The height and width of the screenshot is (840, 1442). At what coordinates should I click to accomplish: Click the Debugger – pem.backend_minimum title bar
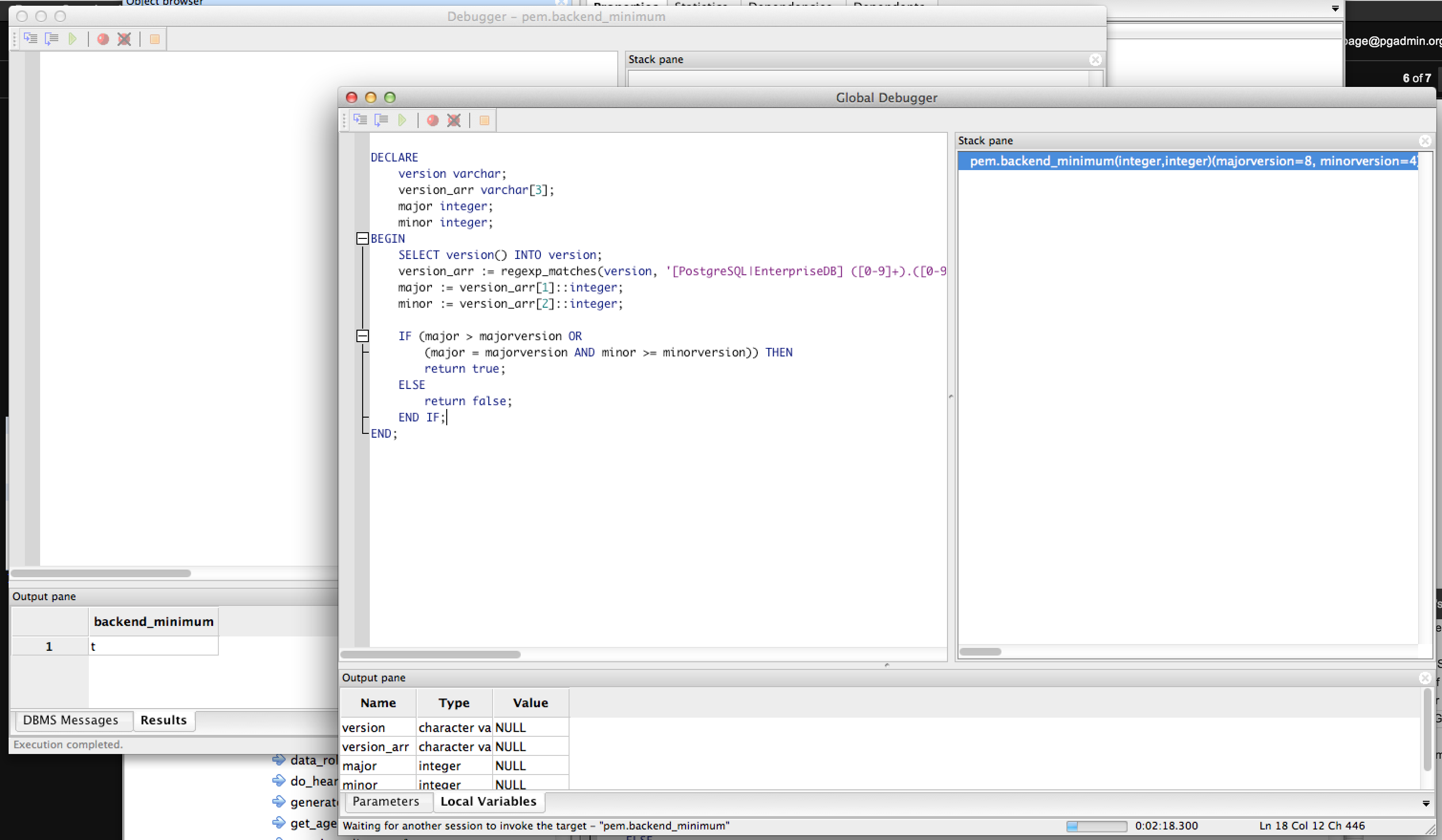556,17
